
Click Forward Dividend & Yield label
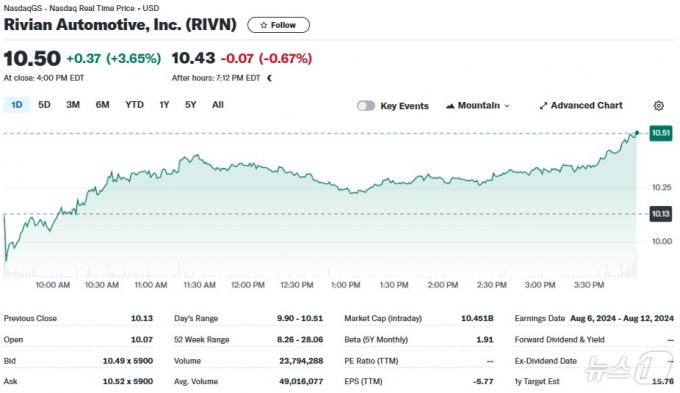[x=559, y=340]
